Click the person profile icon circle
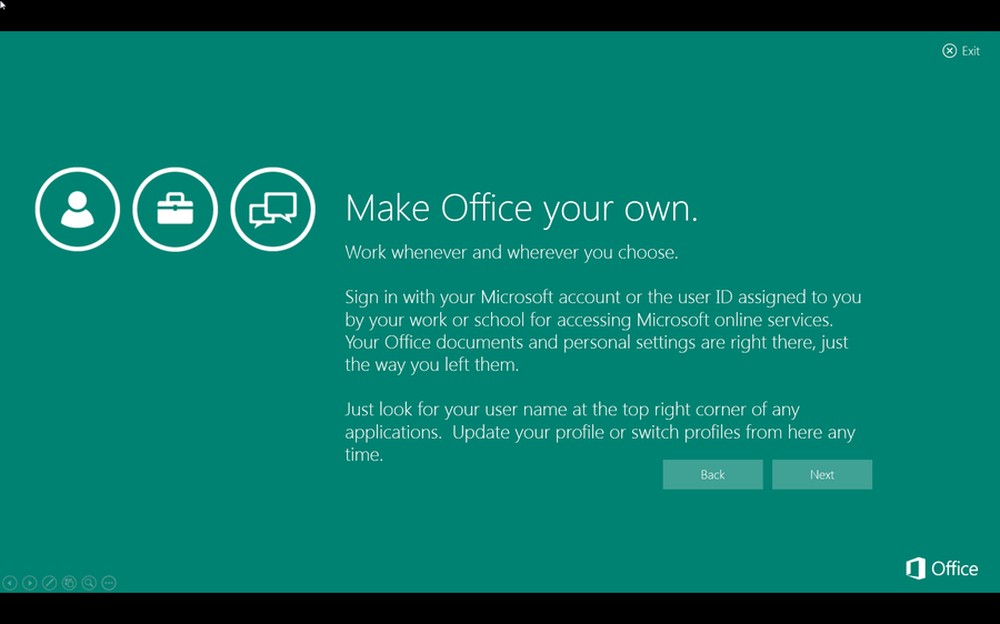The height and width of the screenshot is (624, 1000). point(78,209)
